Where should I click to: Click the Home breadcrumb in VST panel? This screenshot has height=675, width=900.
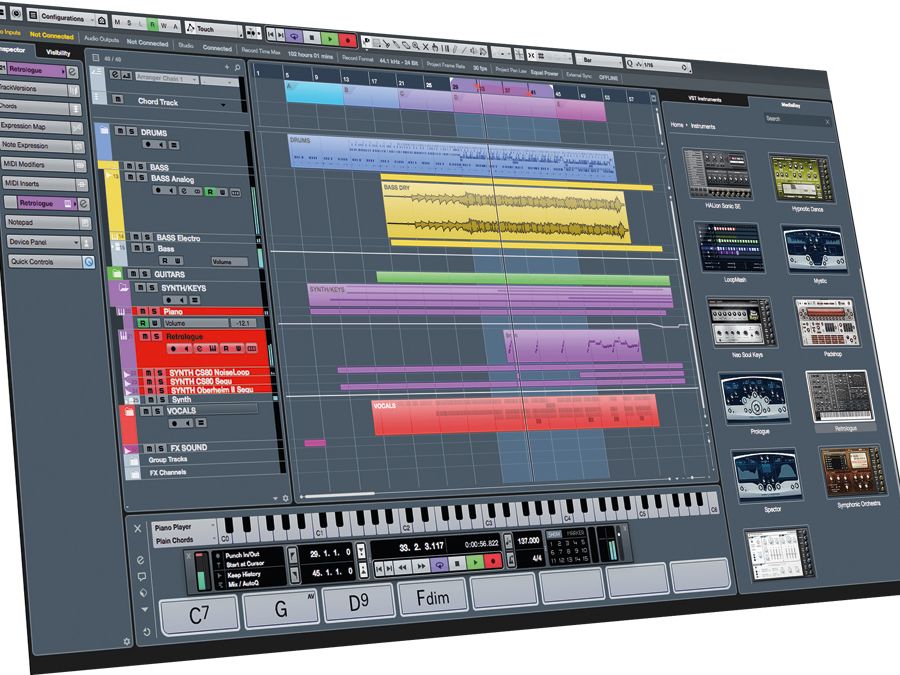pos(677,125)
